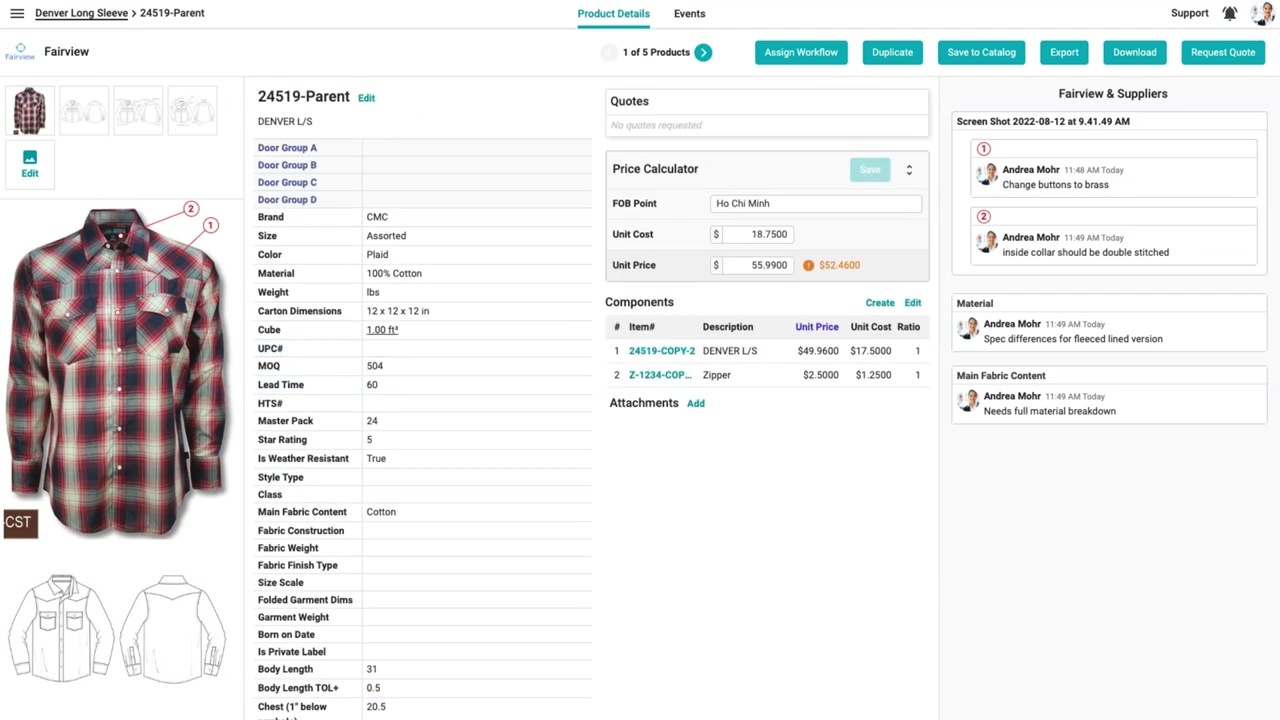The width and height of the screenshot is (1280, 720).
Task: Click the Fairview logo icon
Action: 20,52
